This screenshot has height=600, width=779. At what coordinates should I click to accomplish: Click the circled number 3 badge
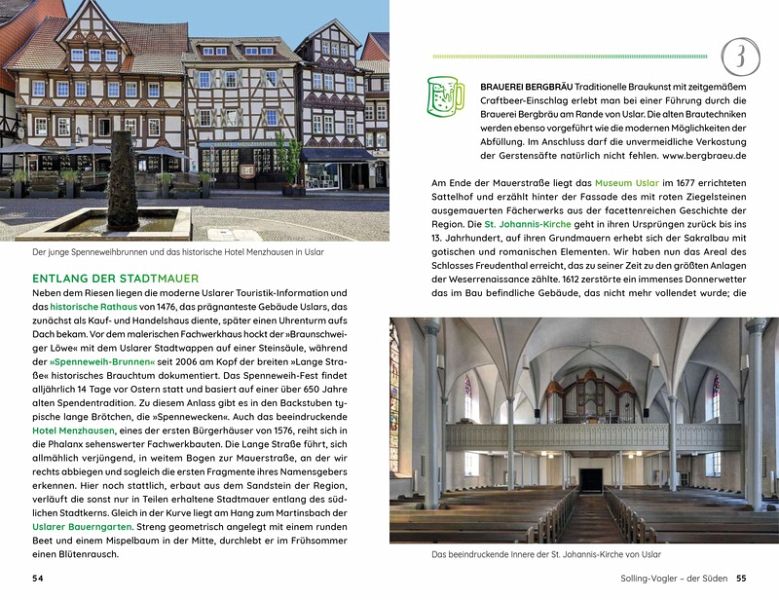point(740,56)
